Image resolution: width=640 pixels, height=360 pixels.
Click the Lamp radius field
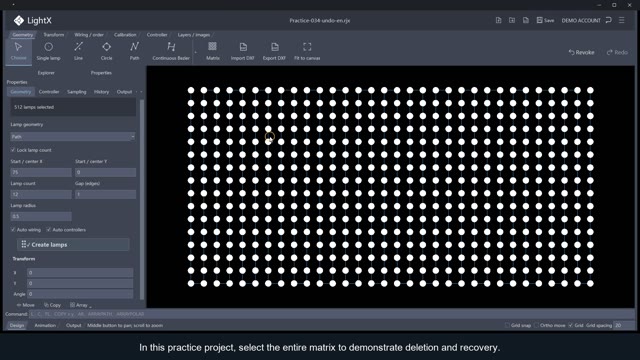[x=41, y=216]
